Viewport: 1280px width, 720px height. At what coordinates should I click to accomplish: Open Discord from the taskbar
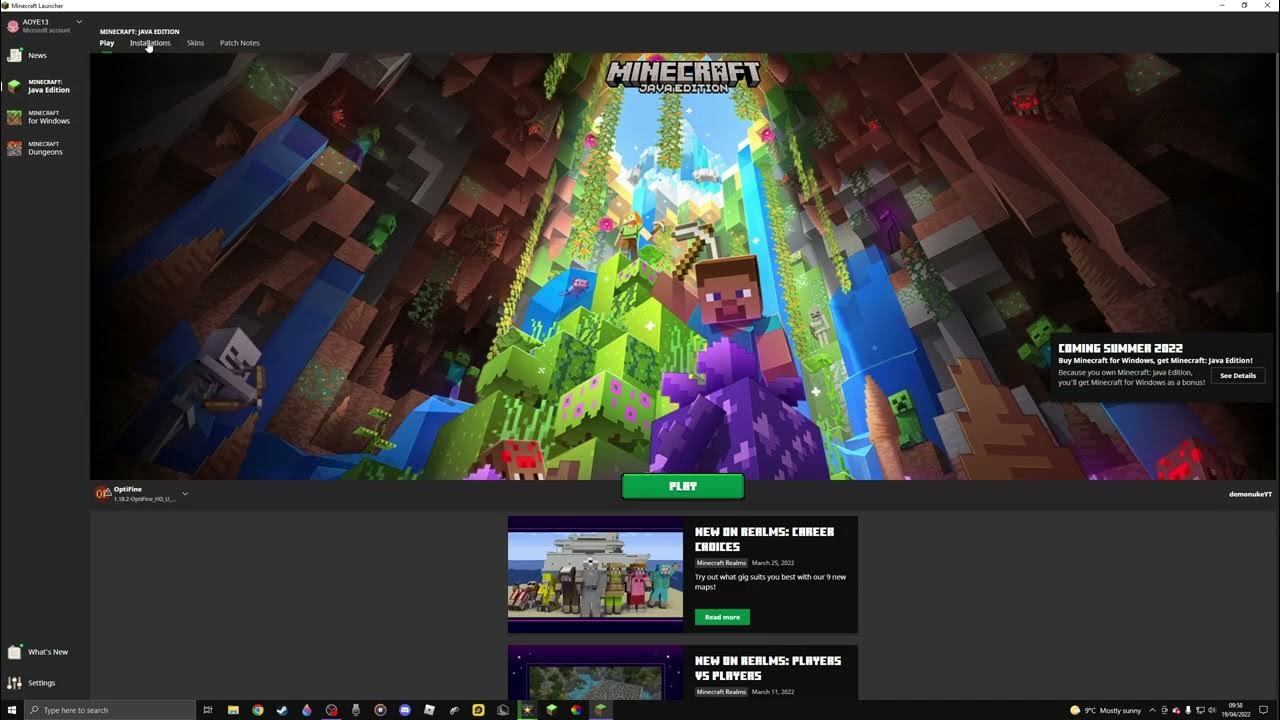[405, 710]
